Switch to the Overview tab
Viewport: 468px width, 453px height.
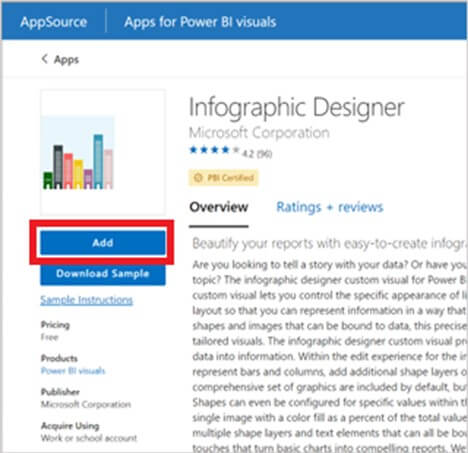click(219, 207)
